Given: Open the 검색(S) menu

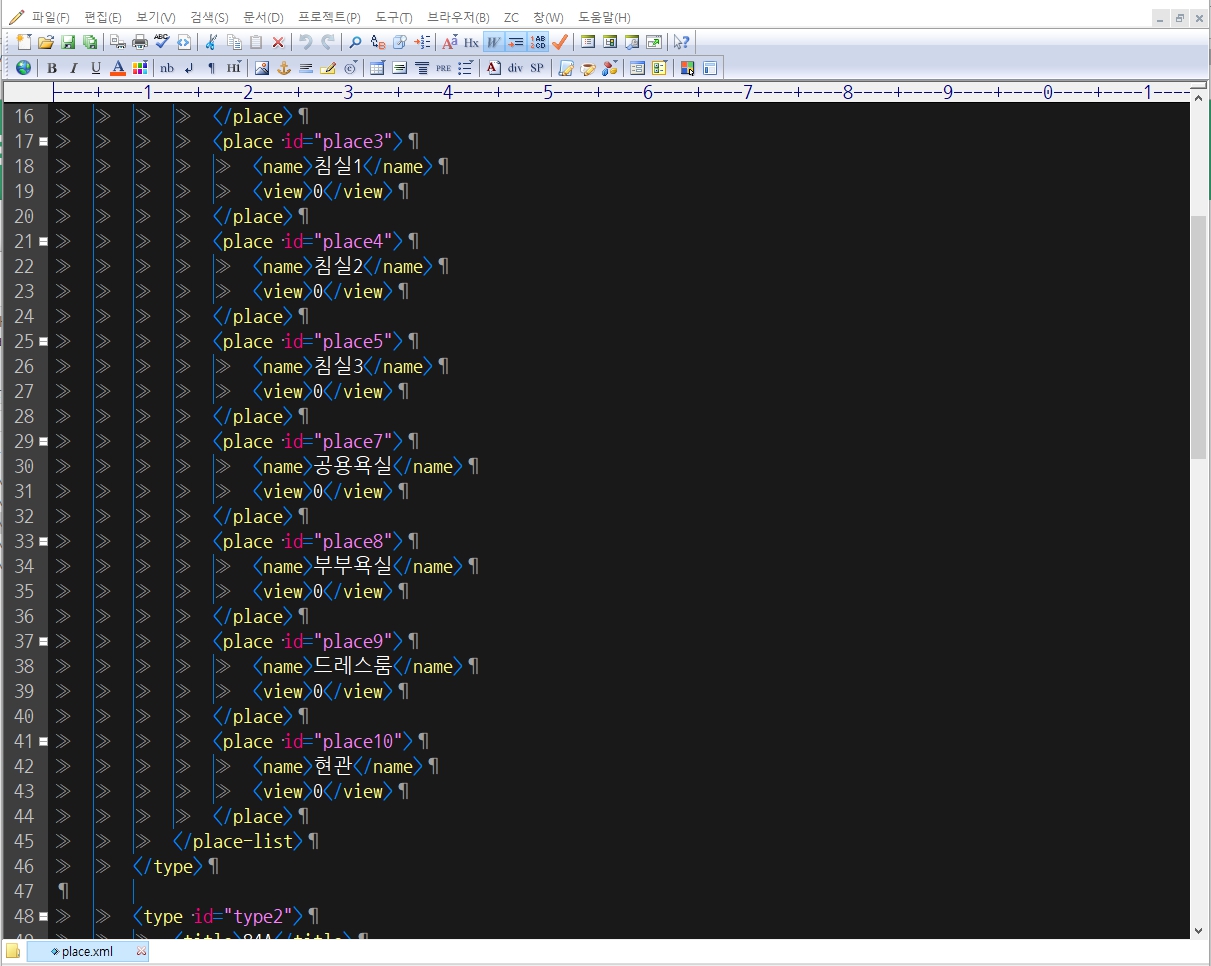Looking at the screenshot, I should click(x=209, y=18).
